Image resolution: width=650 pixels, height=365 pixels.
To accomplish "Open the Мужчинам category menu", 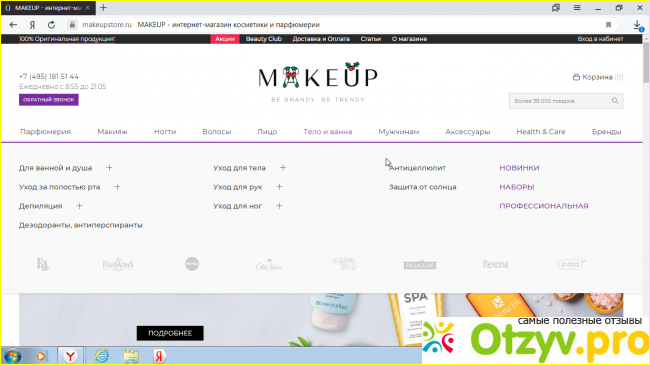I will [398, 132].
